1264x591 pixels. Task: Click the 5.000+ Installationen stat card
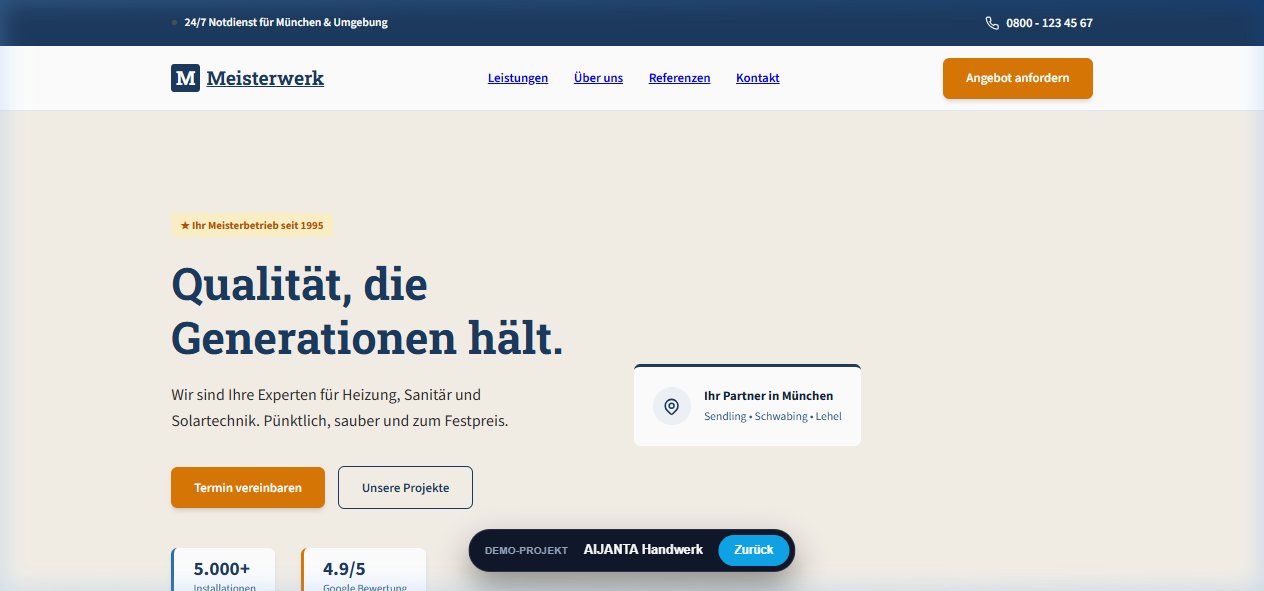coord(223,573)
